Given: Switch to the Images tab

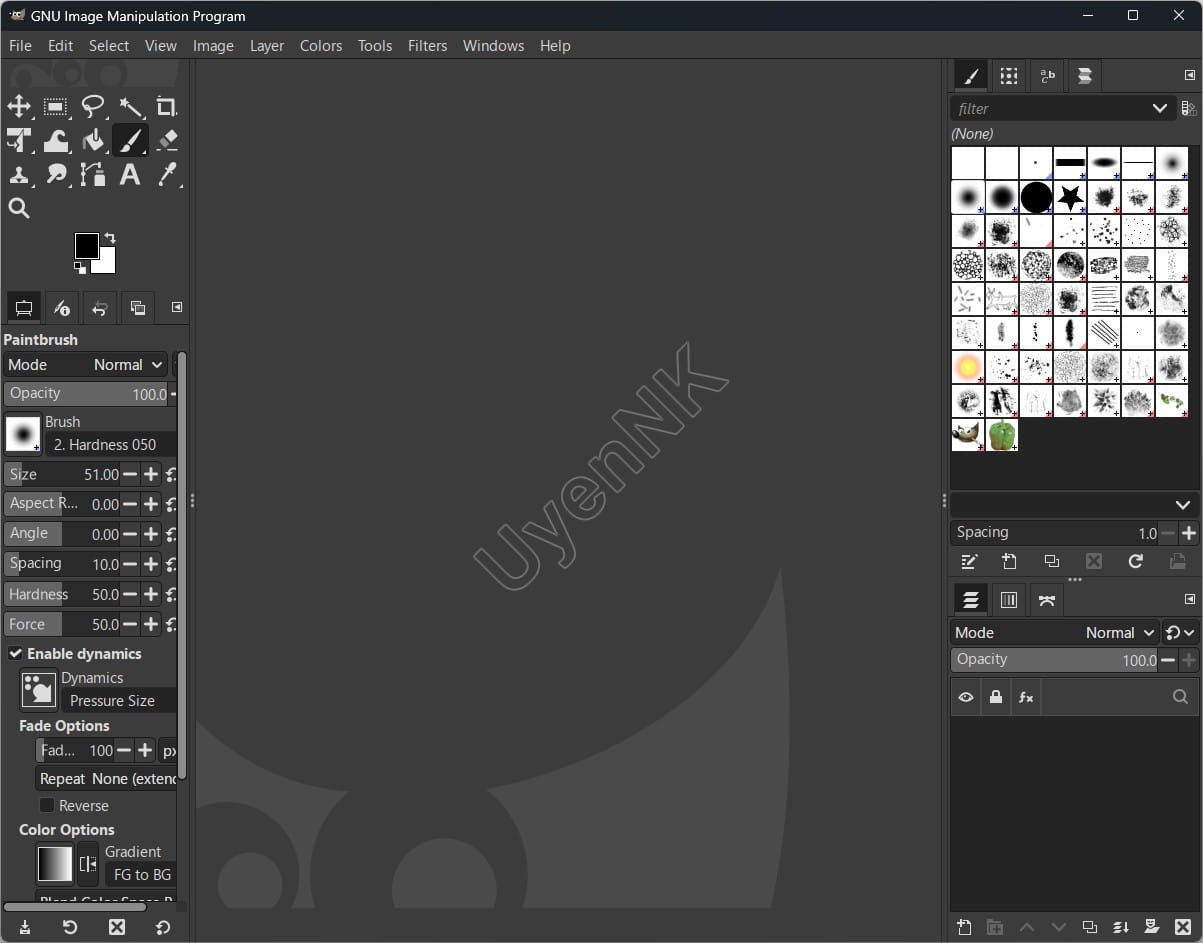Looking at the screenshot, I should click(x=138, y=308).
